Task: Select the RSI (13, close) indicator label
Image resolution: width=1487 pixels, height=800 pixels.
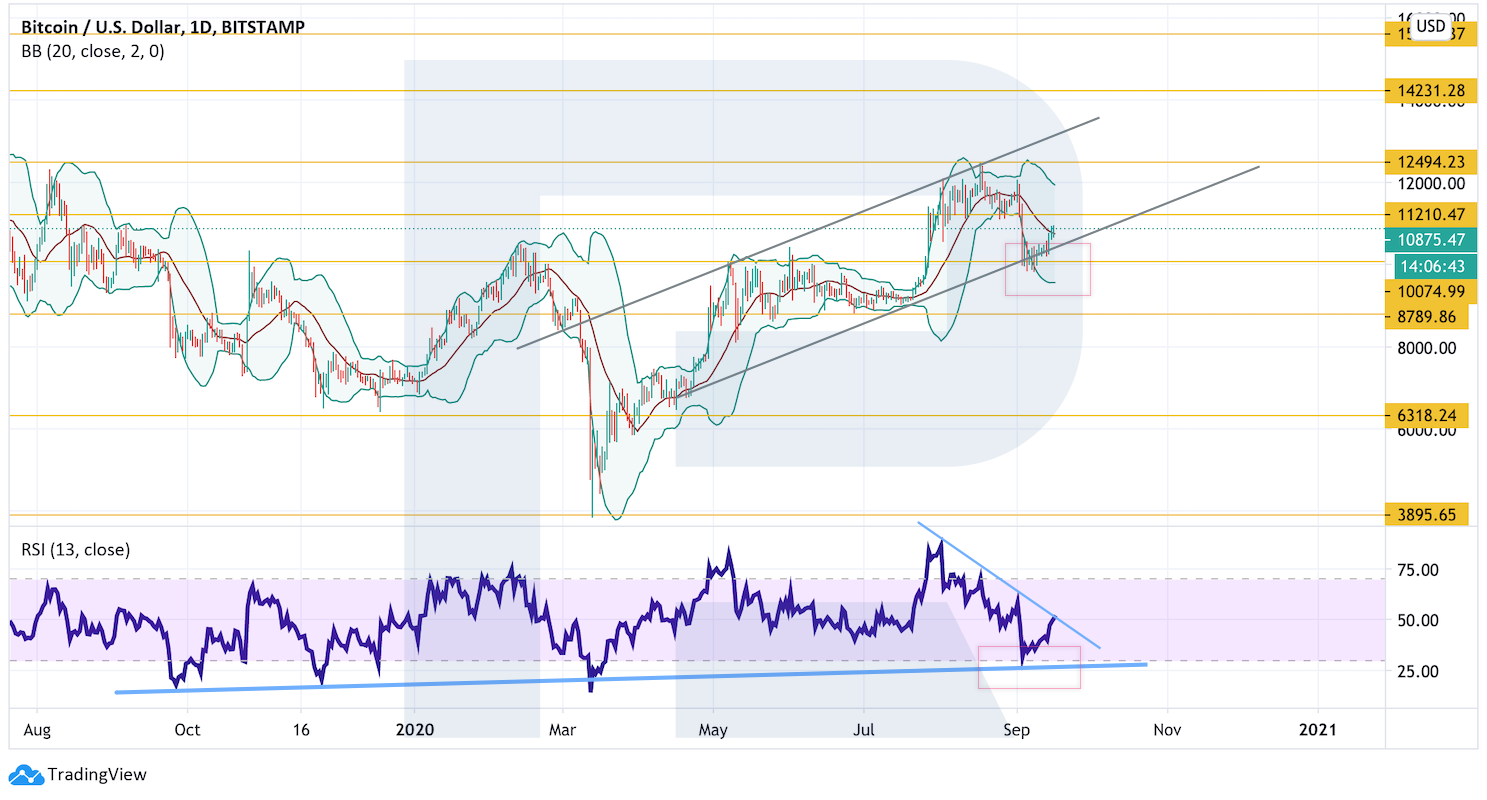Action: click(76, 549)
